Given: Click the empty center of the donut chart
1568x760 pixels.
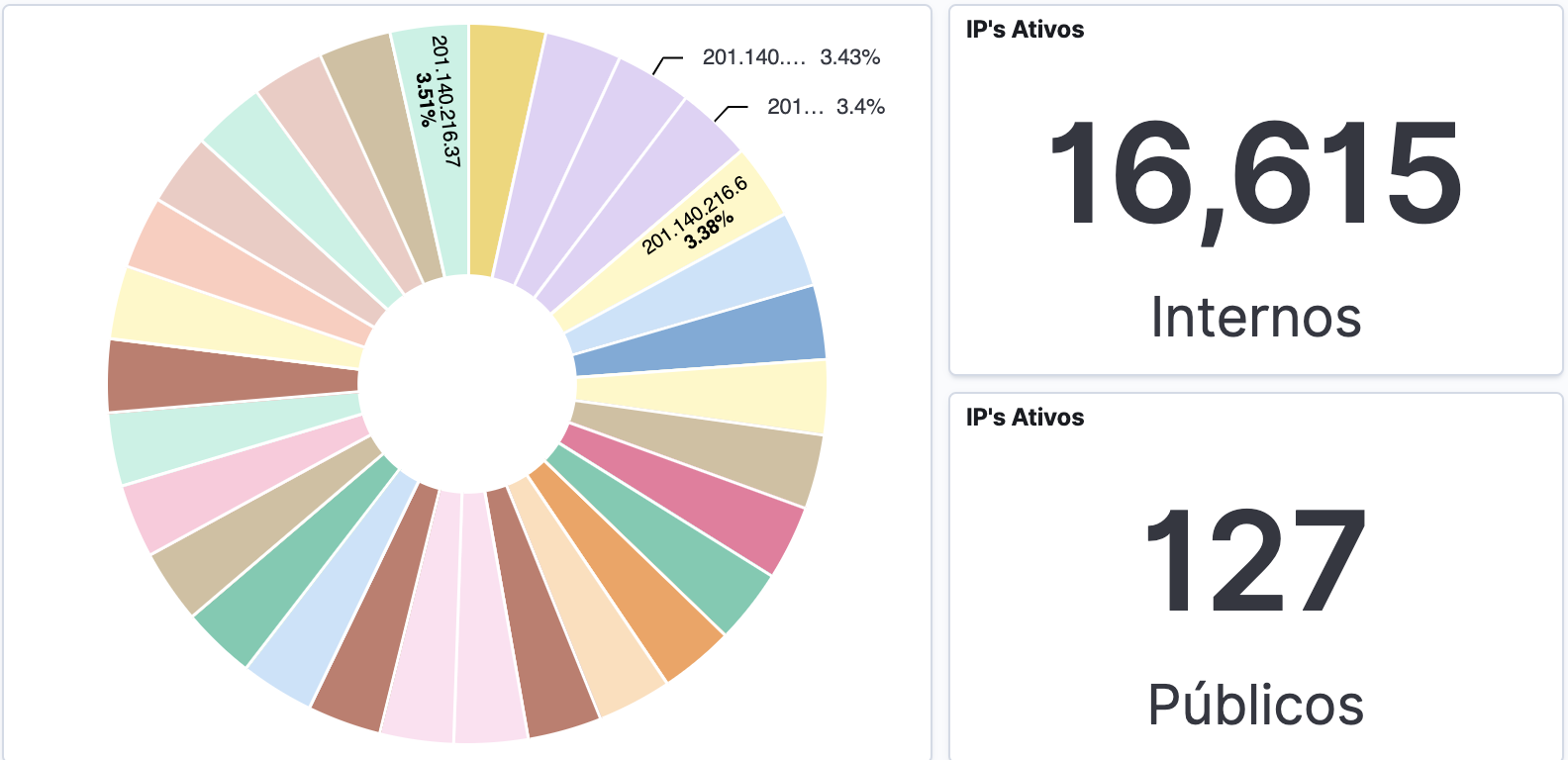Looking at the screenshot, I should pyautogui.click(x=467, y=383).
